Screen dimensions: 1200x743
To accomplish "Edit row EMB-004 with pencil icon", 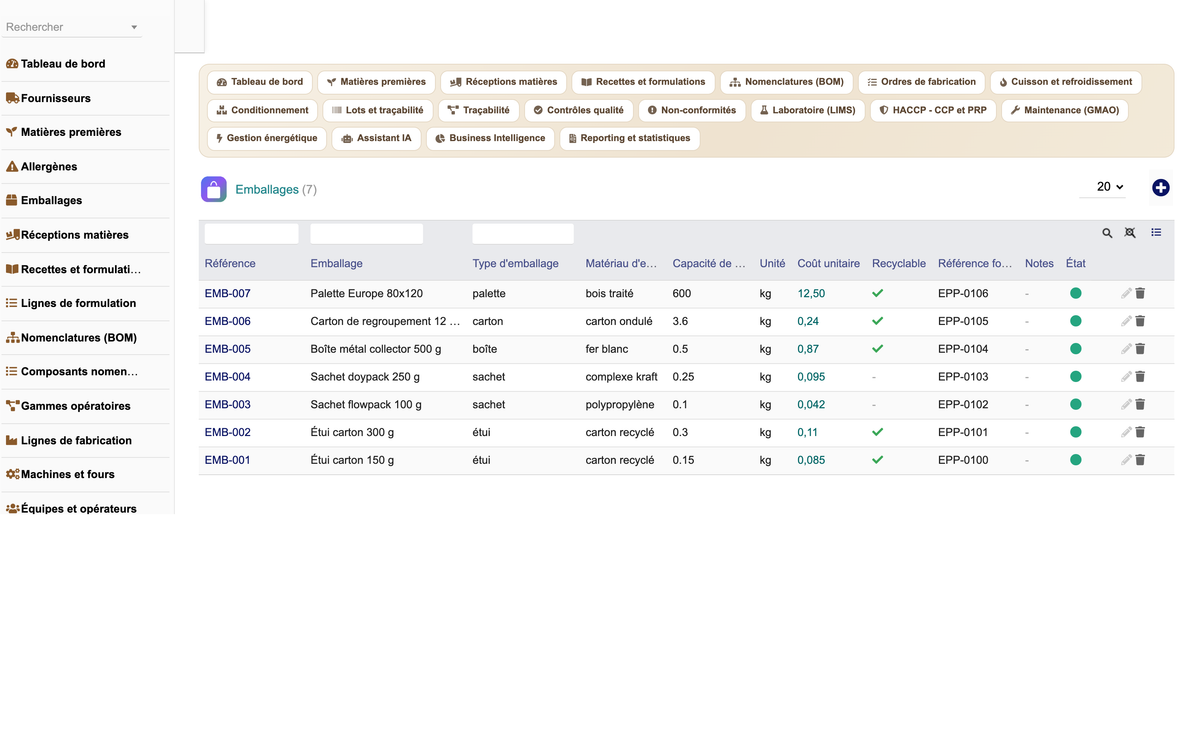I will pos(1126,377).
